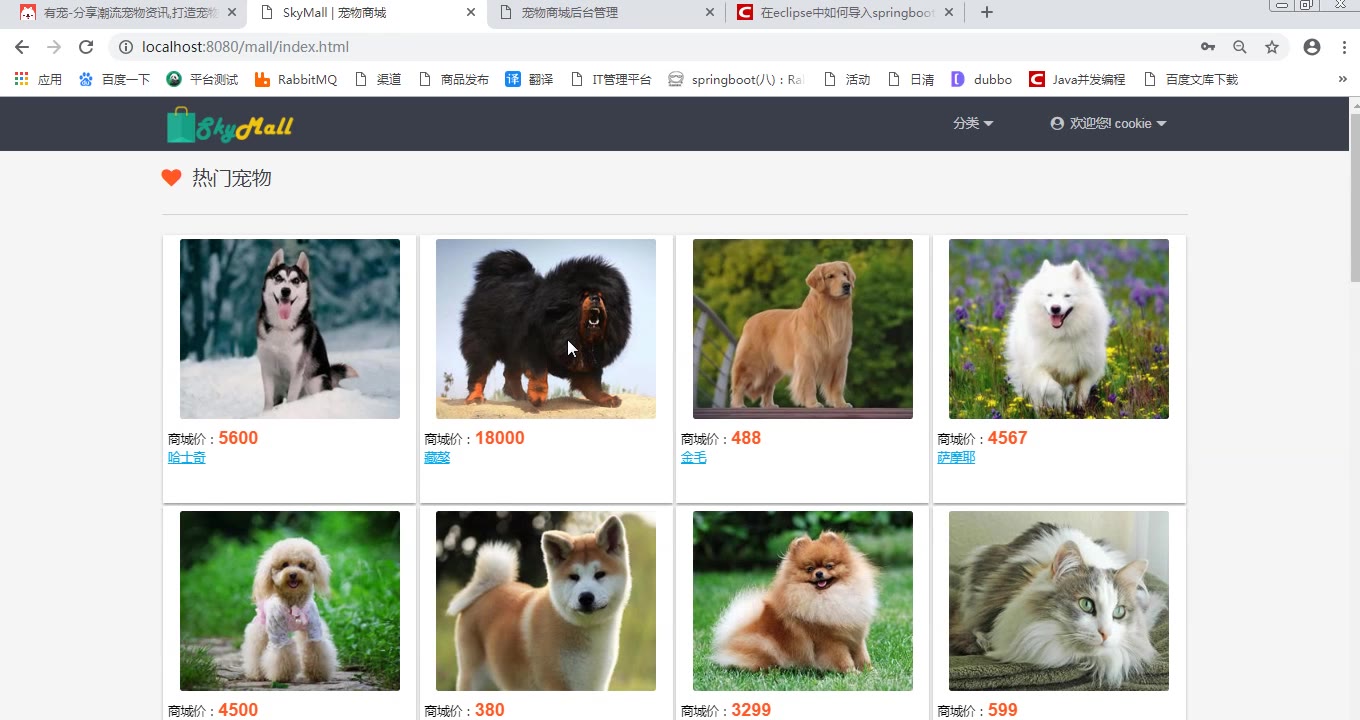Click the grey and white cat photo
This screenshot has height=720, width=1360.
pyautogui.click(x=1059, y=601)
